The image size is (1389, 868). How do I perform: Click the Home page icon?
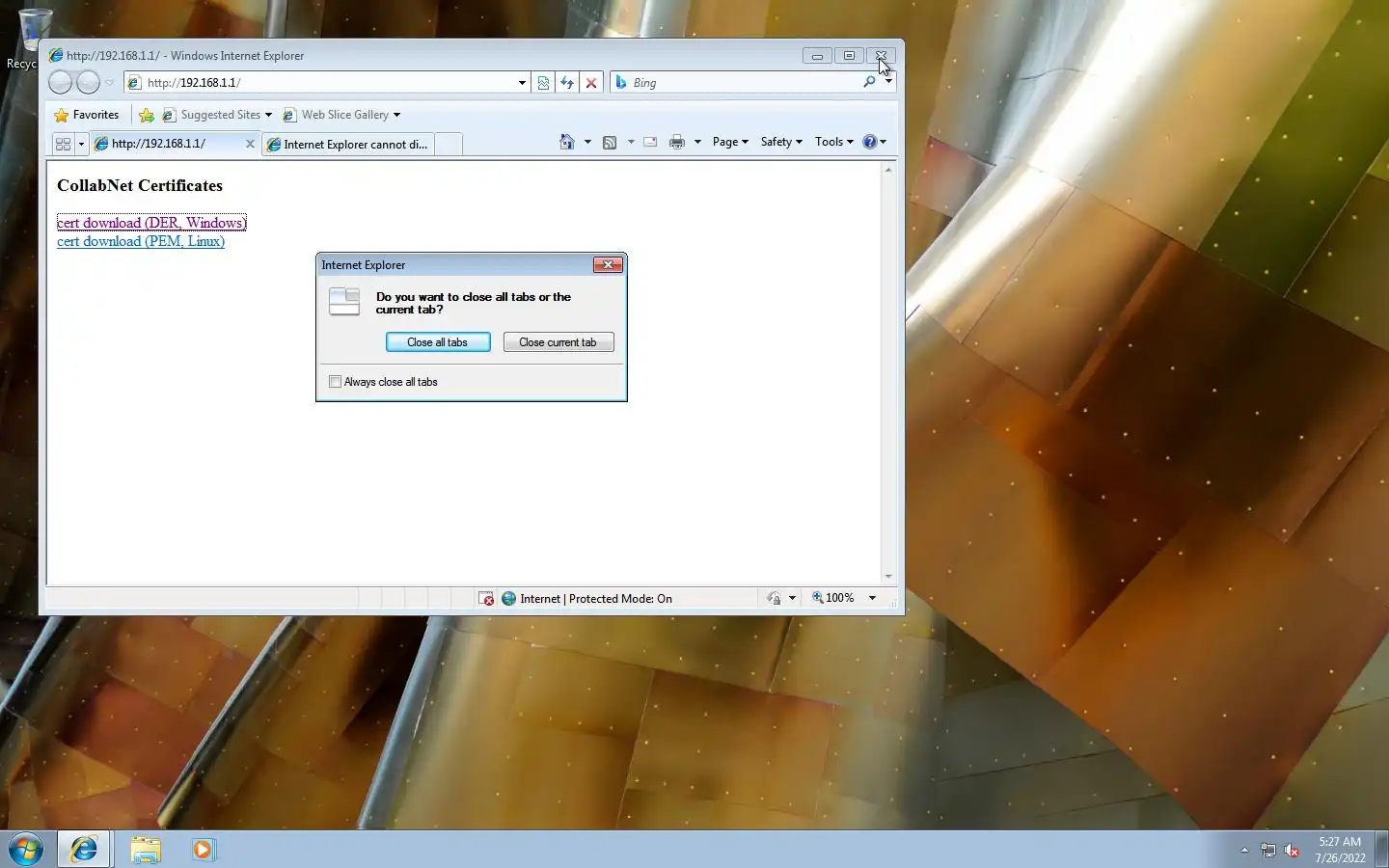(x=567, y=142)
